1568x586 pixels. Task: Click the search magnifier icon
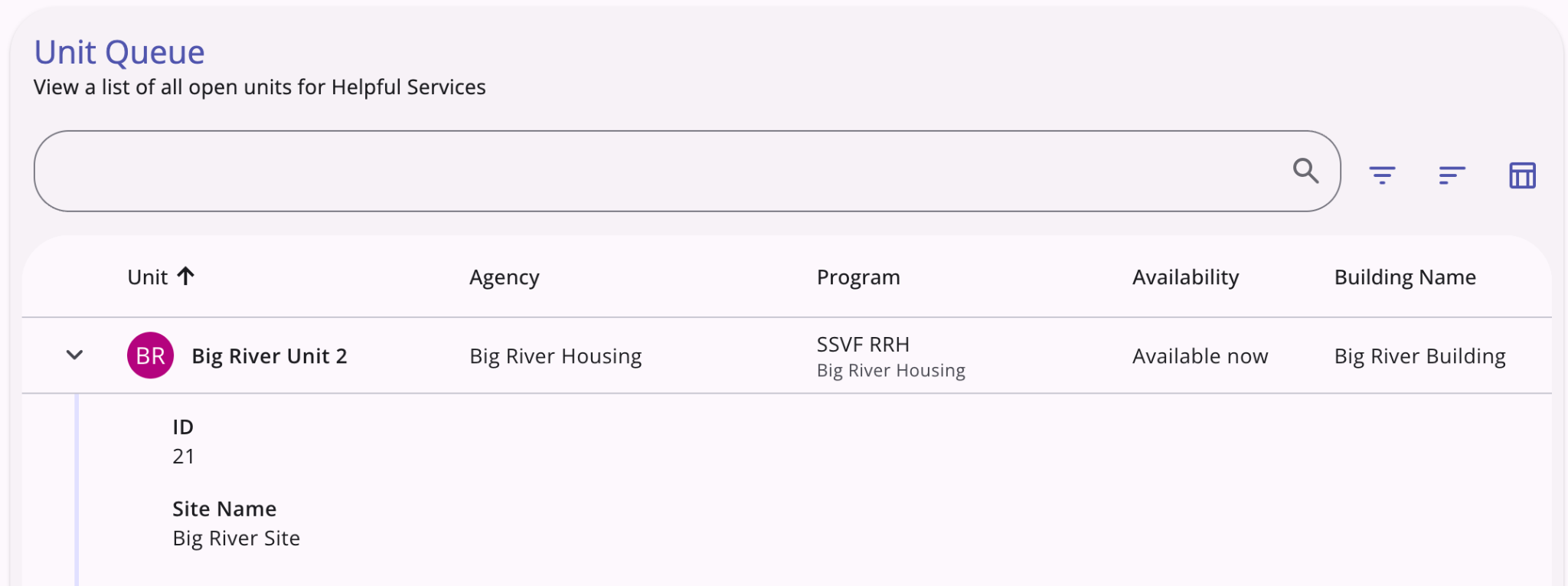click(1305, 171)
